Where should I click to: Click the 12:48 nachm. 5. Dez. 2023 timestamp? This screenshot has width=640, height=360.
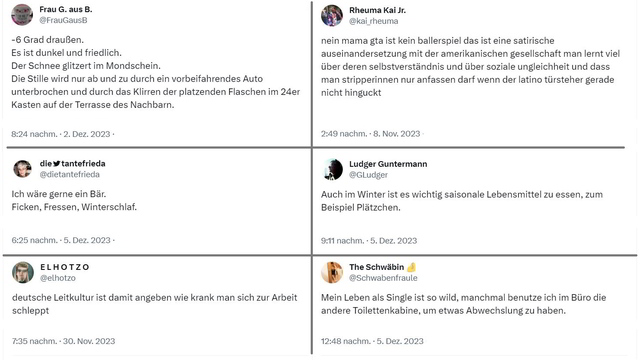[x=372, y=341]
